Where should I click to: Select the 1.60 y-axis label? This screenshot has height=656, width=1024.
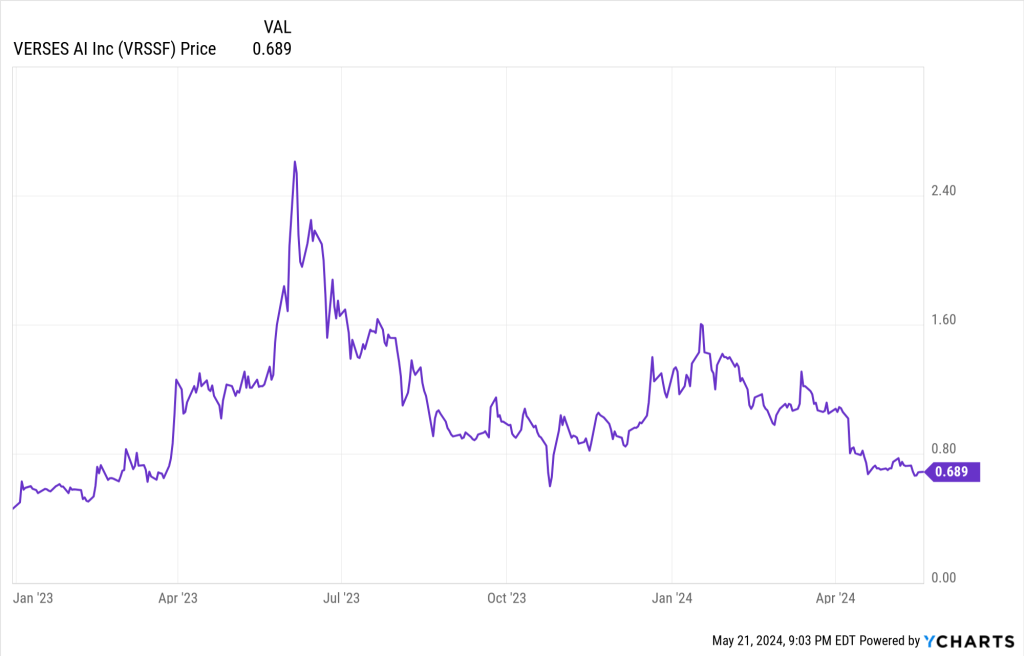point(943,320)
